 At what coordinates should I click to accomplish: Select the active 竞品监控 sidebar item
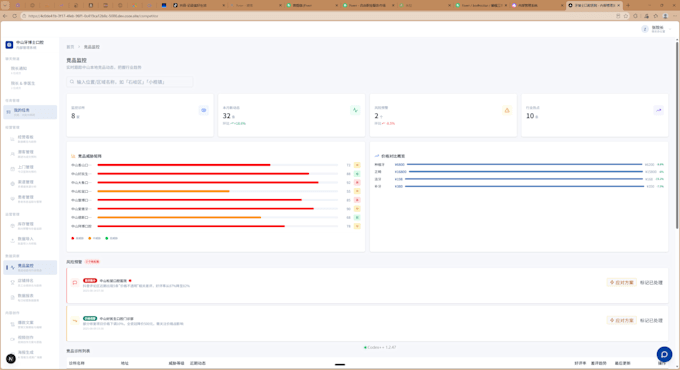30,267
